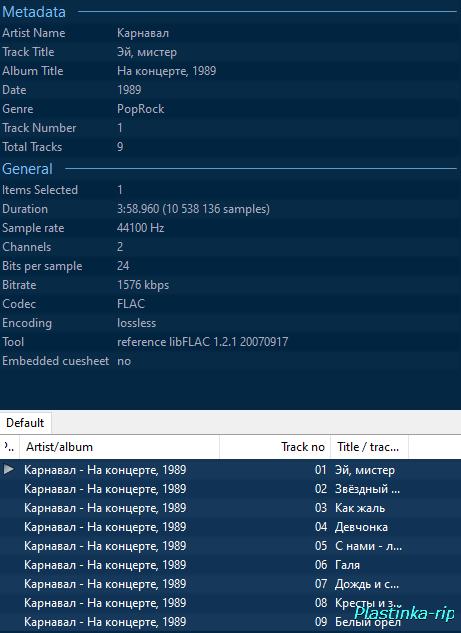Image resolution: width=461 pixels, height=633 pixels.
Task: Select track 02 Звёздный in the playlist
Action: pos(230,489)
